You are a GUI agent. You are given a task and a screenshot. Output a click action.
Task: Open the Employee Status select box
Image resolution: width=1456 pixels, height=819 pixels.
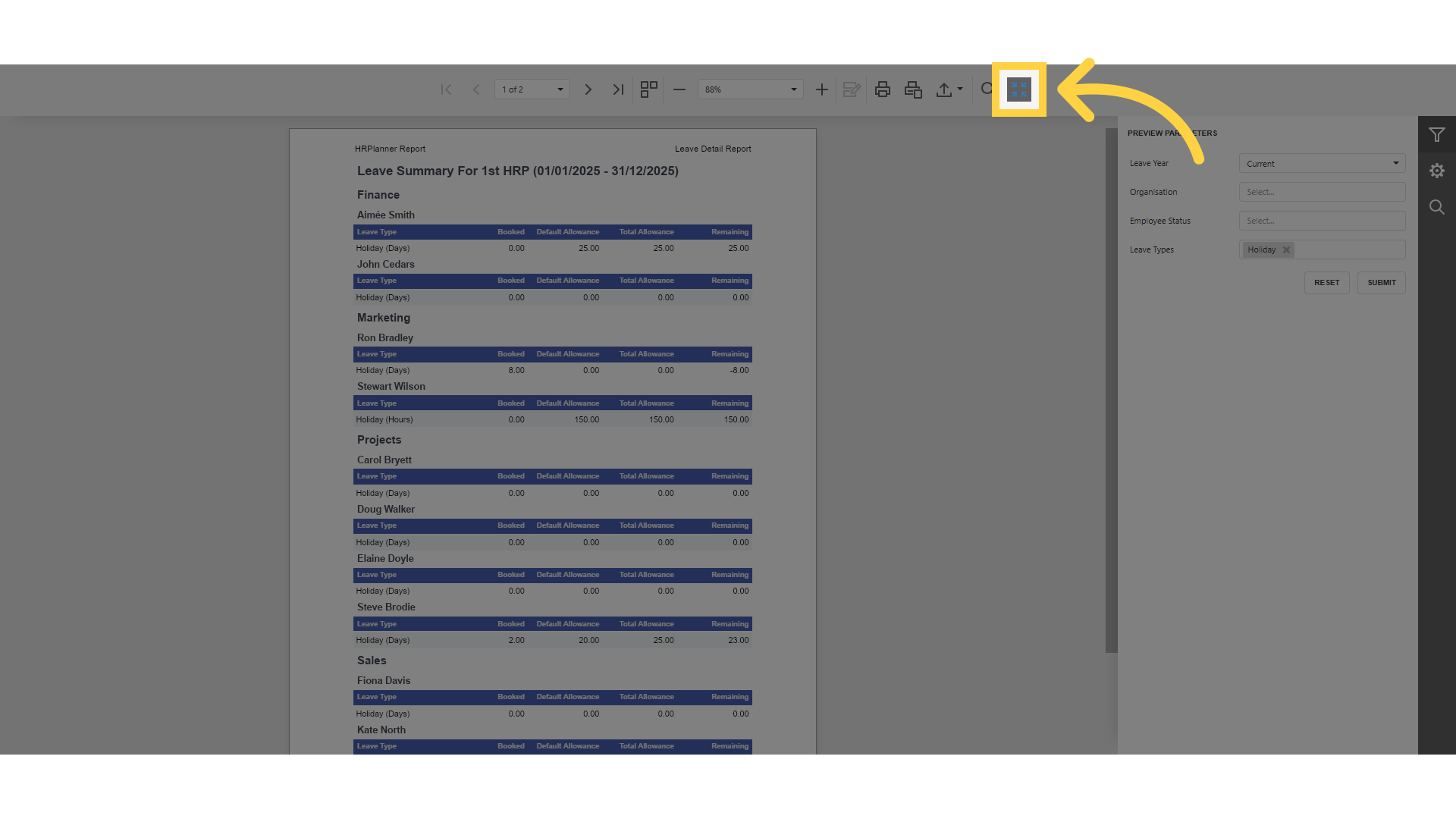click(x=1322, y=221)
